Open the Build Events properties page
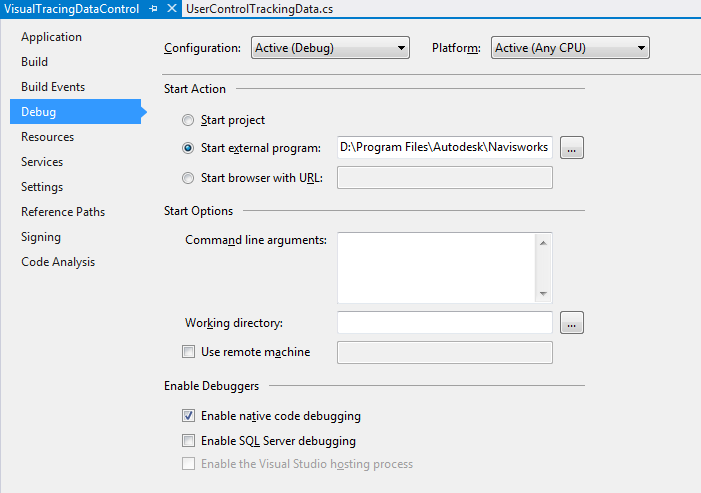This screenshot has height=493, width=701. tap(53, 87)
